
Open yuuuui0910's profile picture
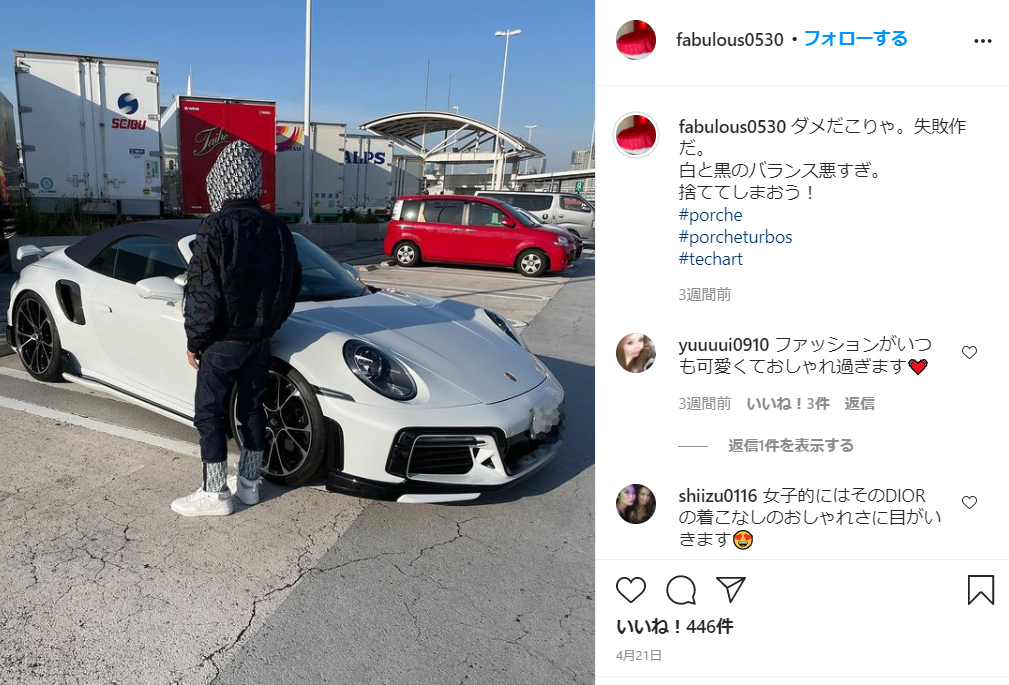636,353
